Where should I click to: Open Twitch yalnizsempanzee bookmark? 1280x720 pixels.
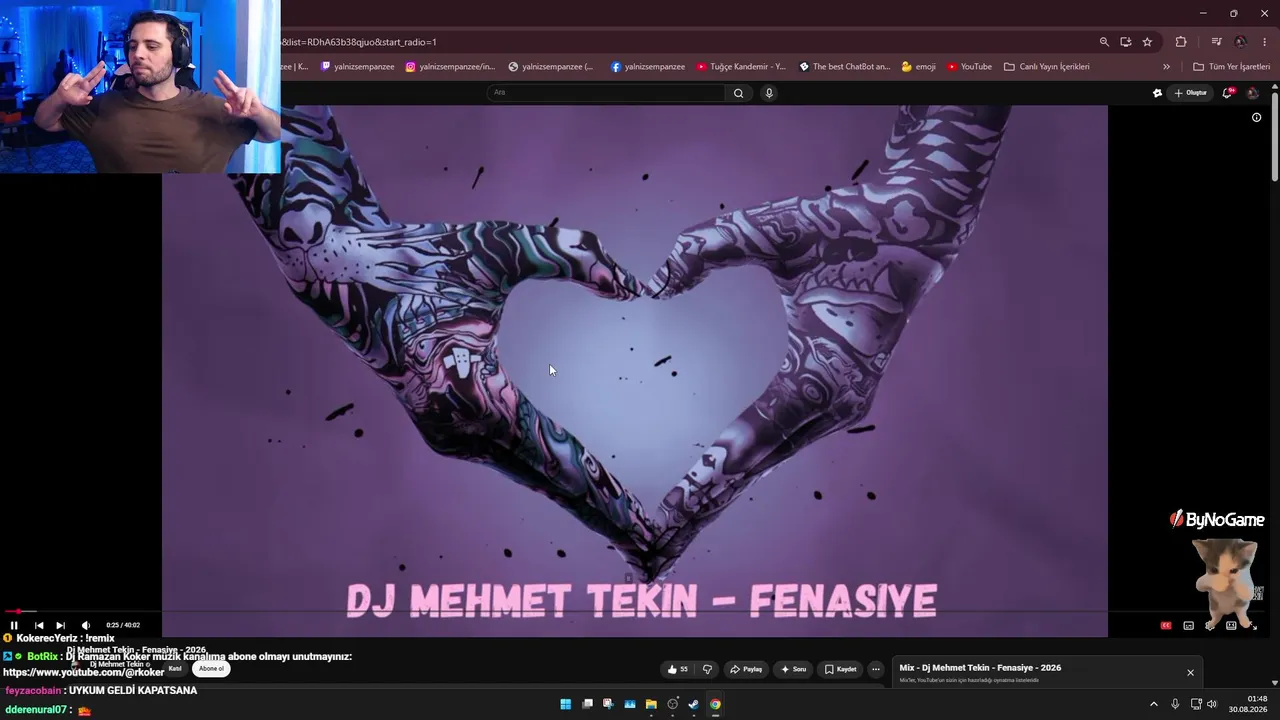click(x=357, y=67)
